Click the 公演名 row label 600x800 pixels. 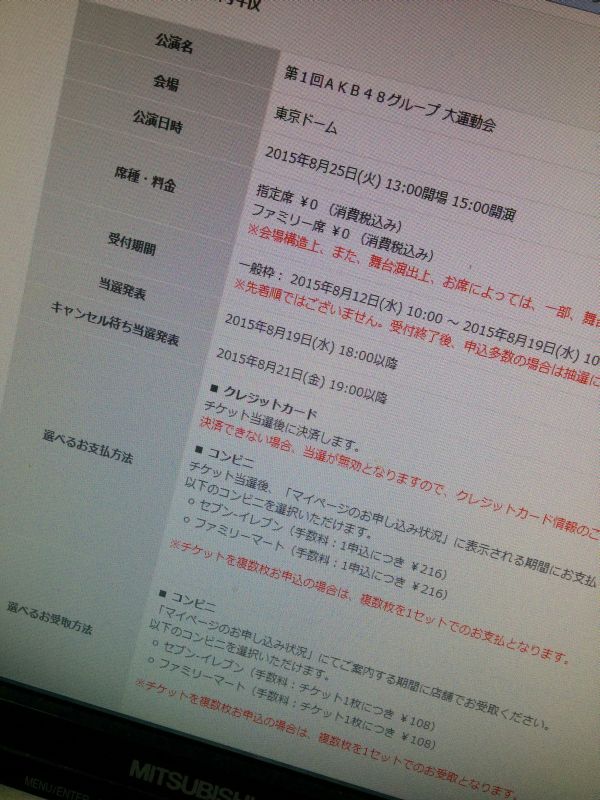(174, 44)
